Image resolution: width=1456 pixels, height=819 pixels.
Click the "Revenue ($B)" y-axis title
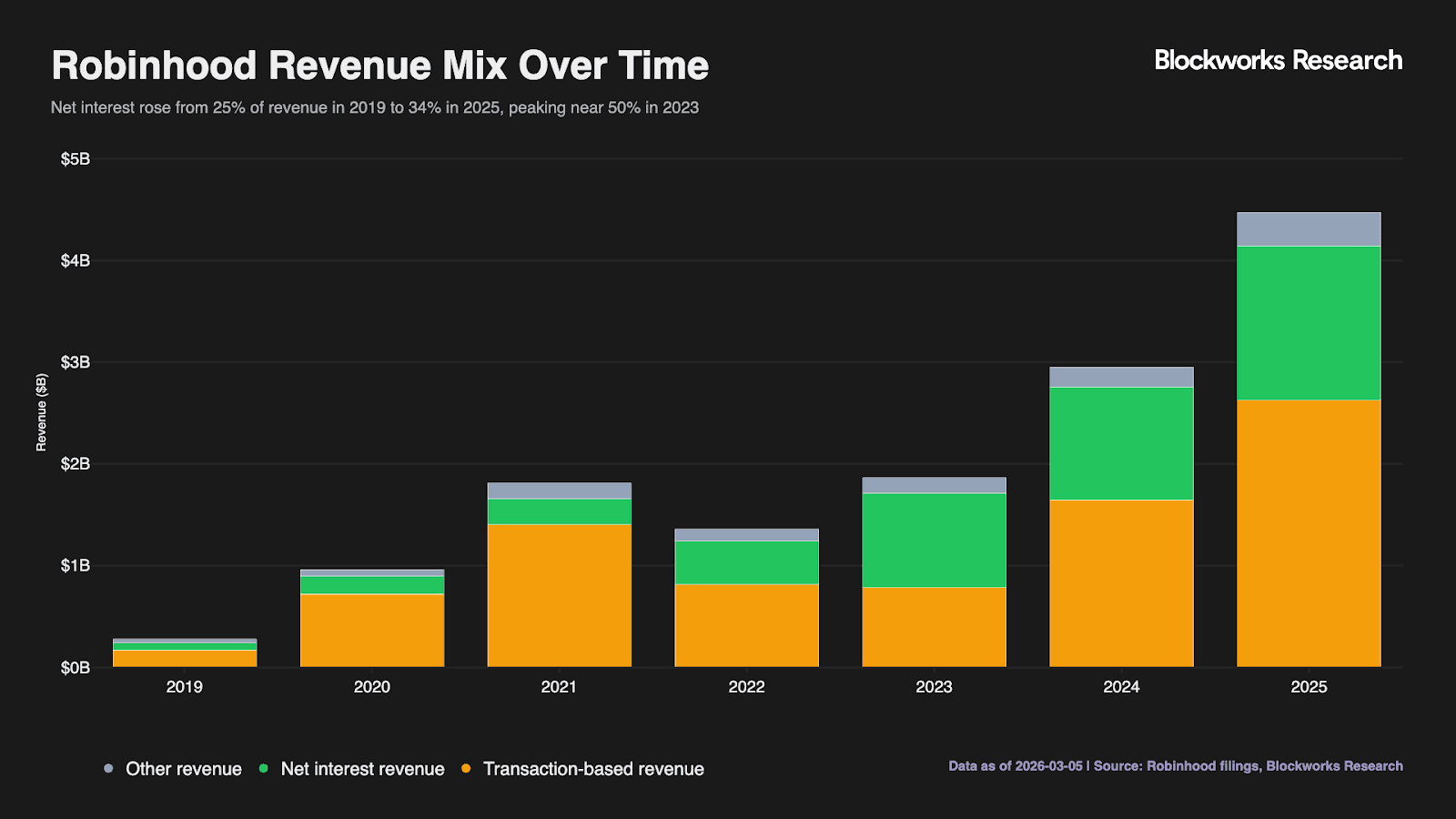[41, 412]
